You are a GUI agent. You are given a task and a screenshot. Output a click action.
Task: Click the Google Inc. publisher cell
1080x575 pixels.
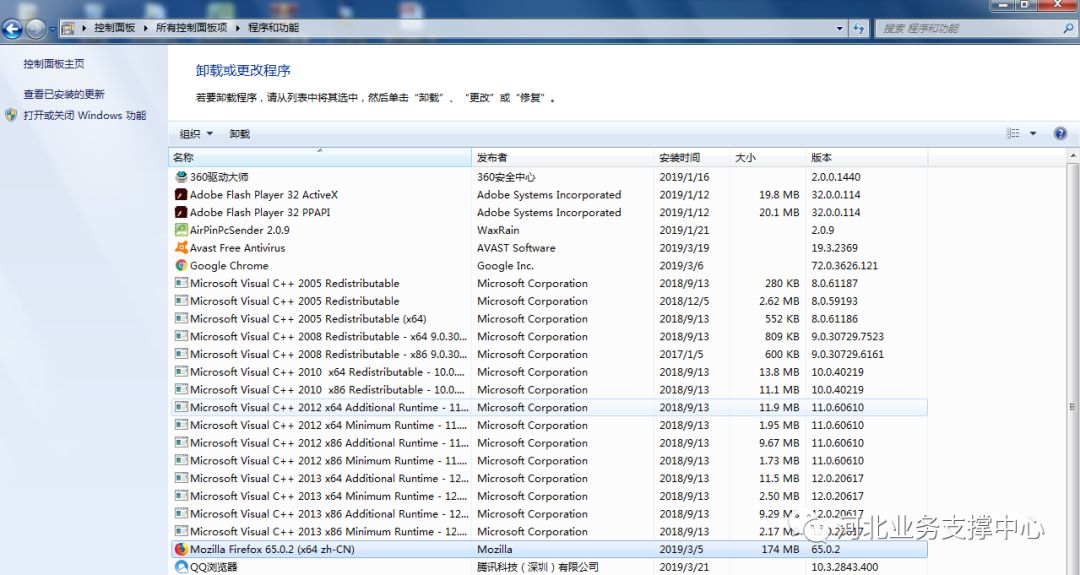pos(506,266)
